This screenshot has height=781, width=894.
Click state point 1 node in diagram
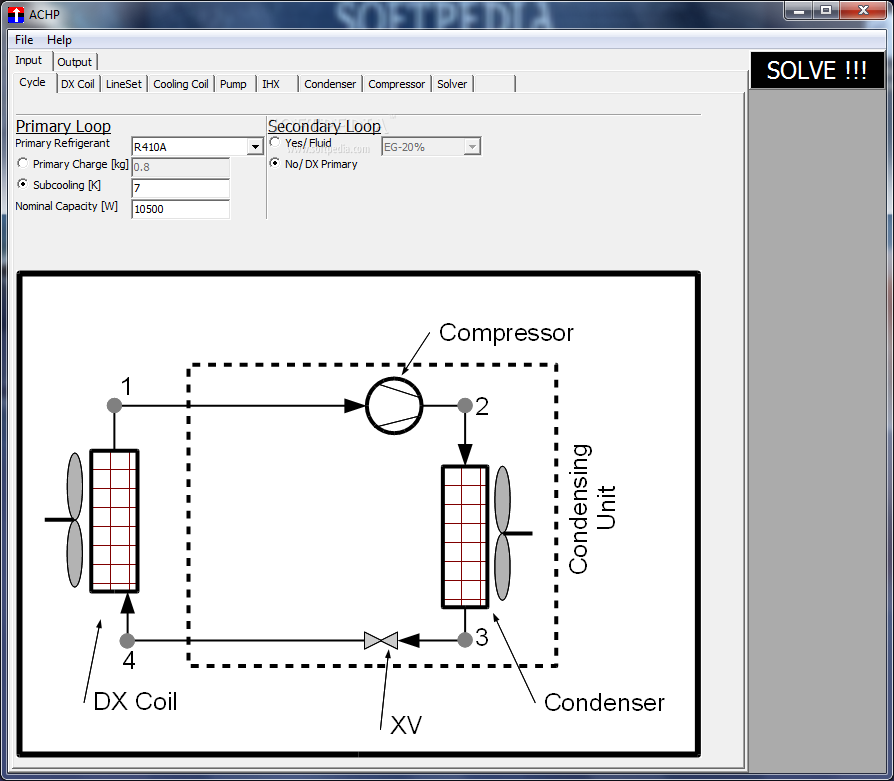tap(114, 405)
